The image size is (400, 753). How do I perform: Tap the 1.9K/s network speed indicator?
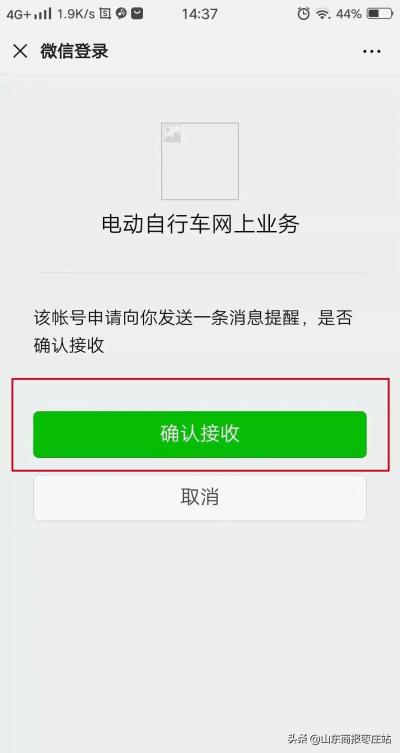[76, 14]
